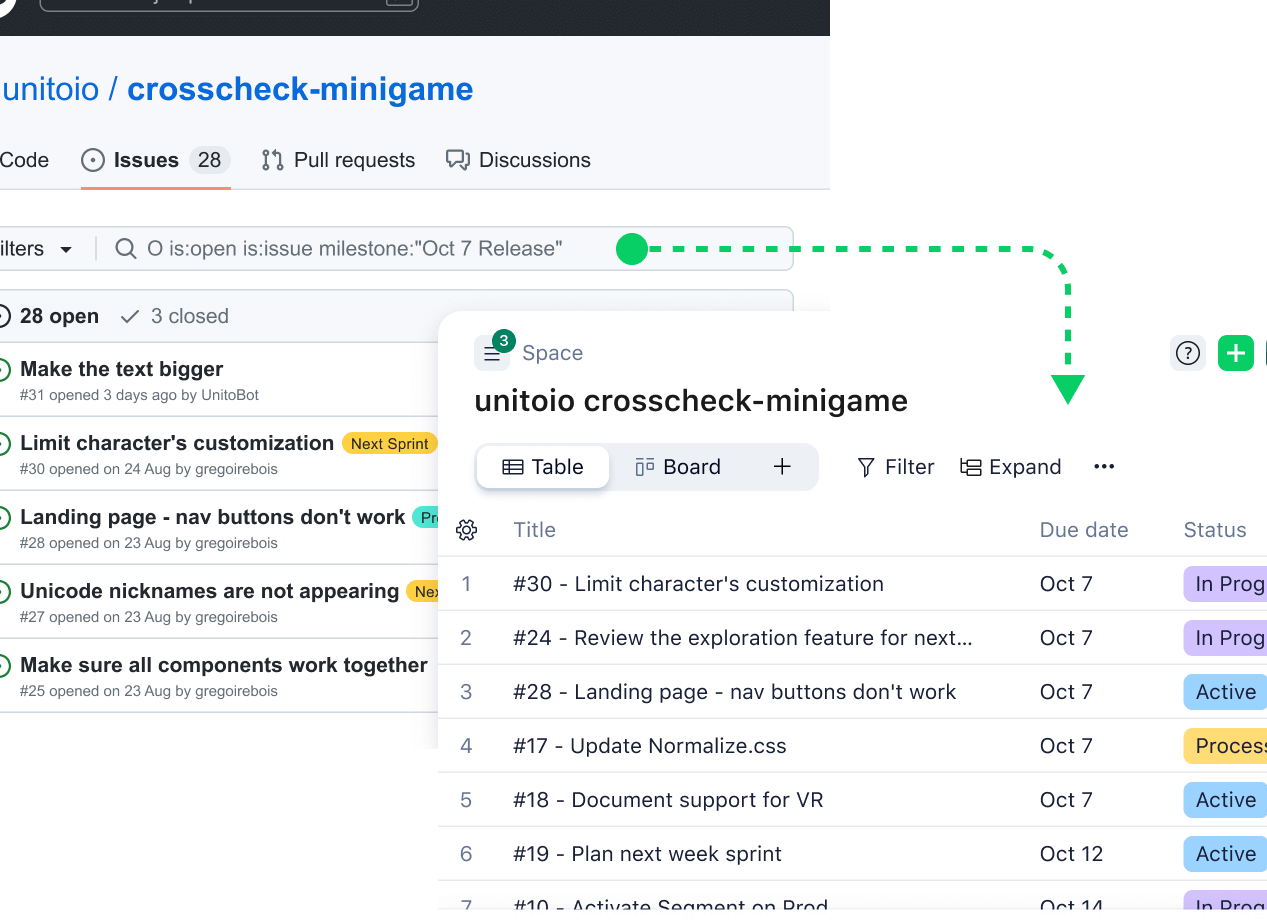Click the help question mark icon
This screenshot has height=921, width=1267.
[x=1188, y=353]
